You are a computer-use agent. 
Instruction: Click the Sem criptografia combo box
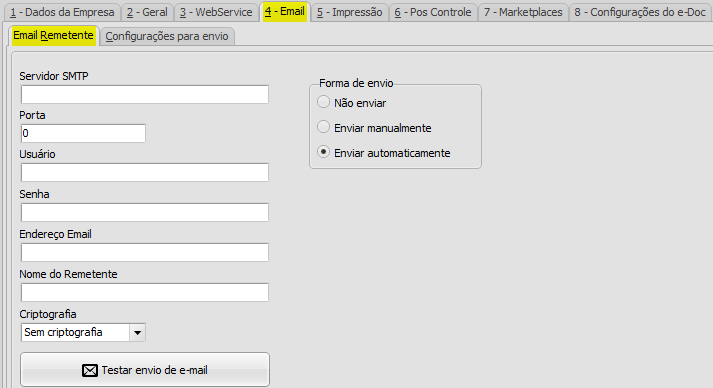[83, 333]
